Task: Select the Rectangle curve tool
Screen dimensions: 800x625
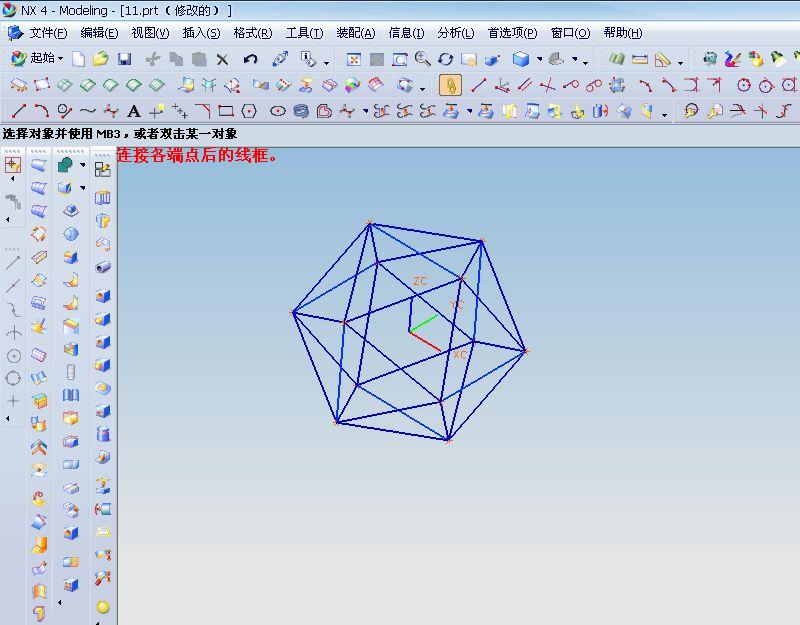Action: 226,111
